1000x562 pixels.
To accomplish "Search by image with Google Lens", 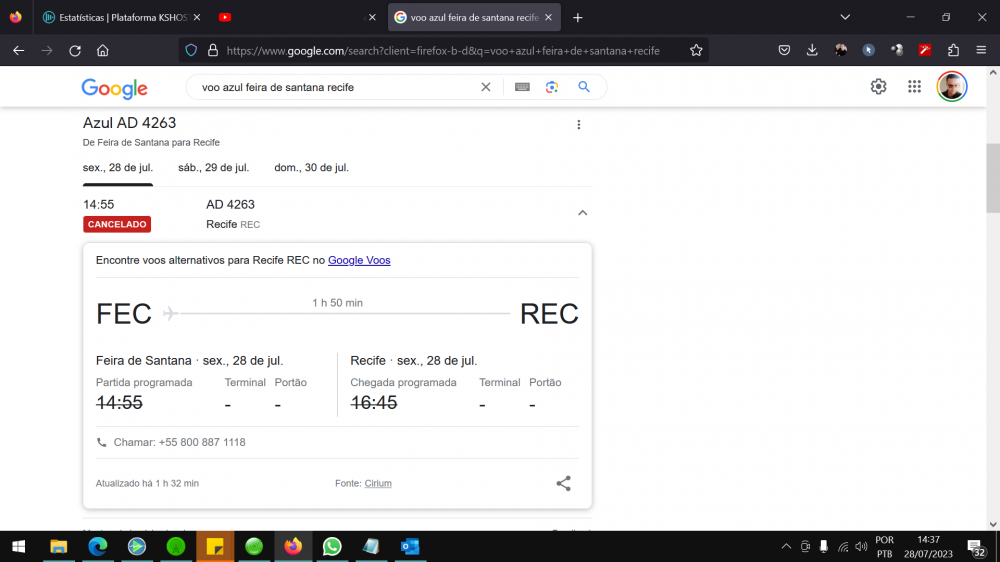I will pyautogui.click(x=552, y=87).
